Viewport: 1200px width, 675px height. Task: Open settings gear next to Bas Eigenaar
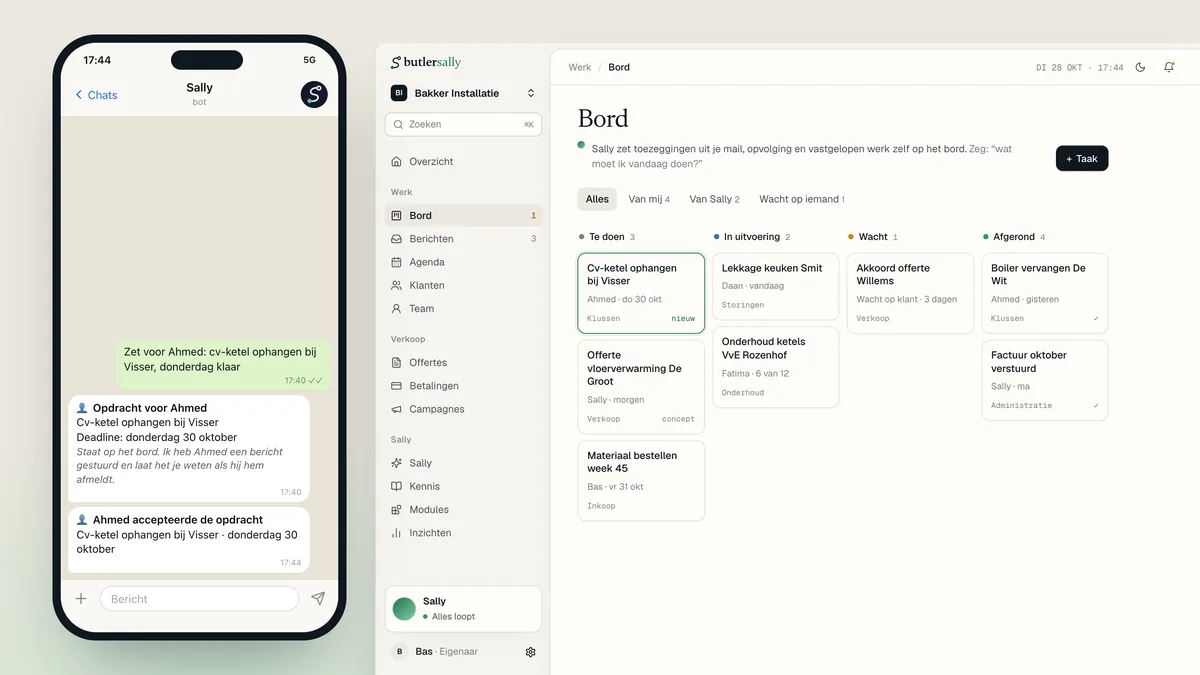click(531, 652)
